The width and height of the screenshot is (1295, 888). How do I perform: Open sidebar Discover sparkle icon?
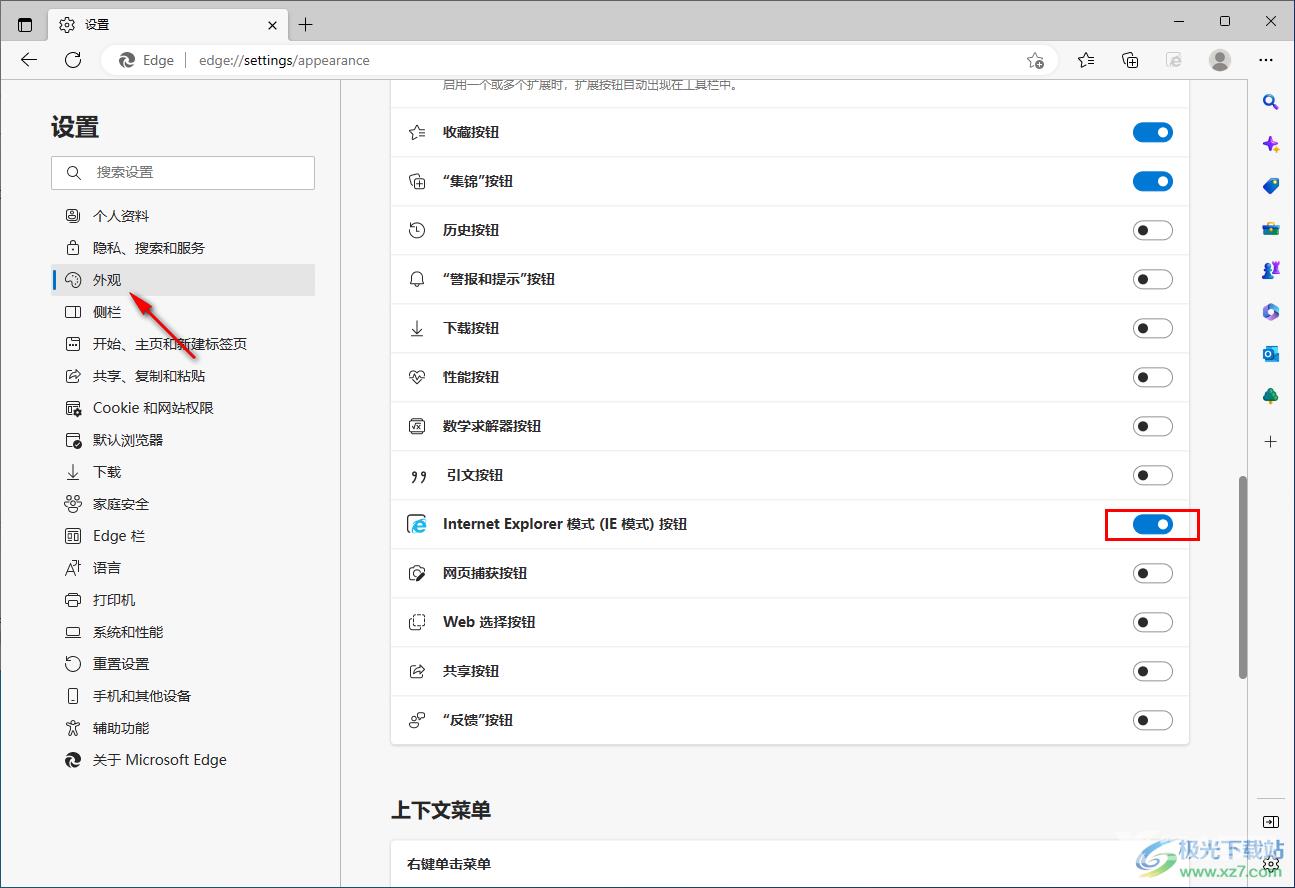tap(1270, 144)
